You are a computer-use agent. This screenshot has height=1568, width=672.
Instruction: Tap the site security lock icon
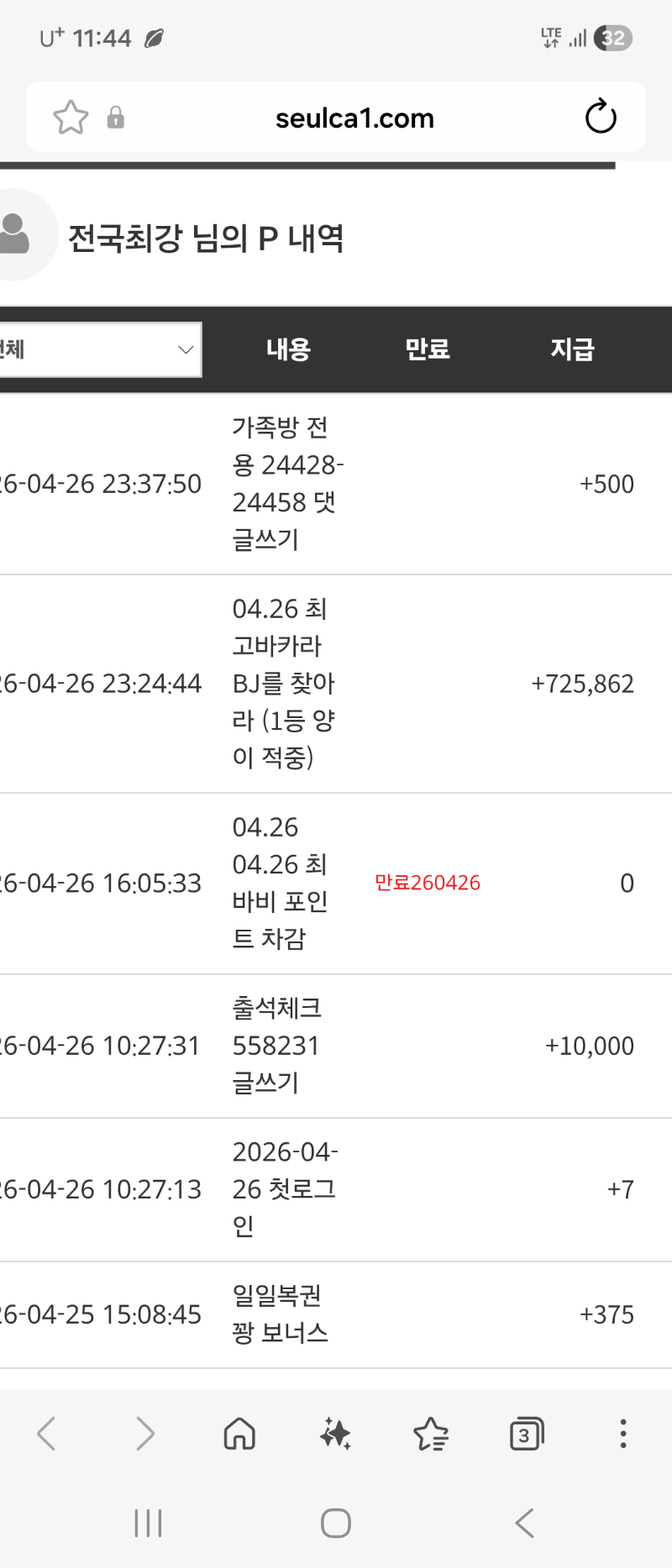116,118
